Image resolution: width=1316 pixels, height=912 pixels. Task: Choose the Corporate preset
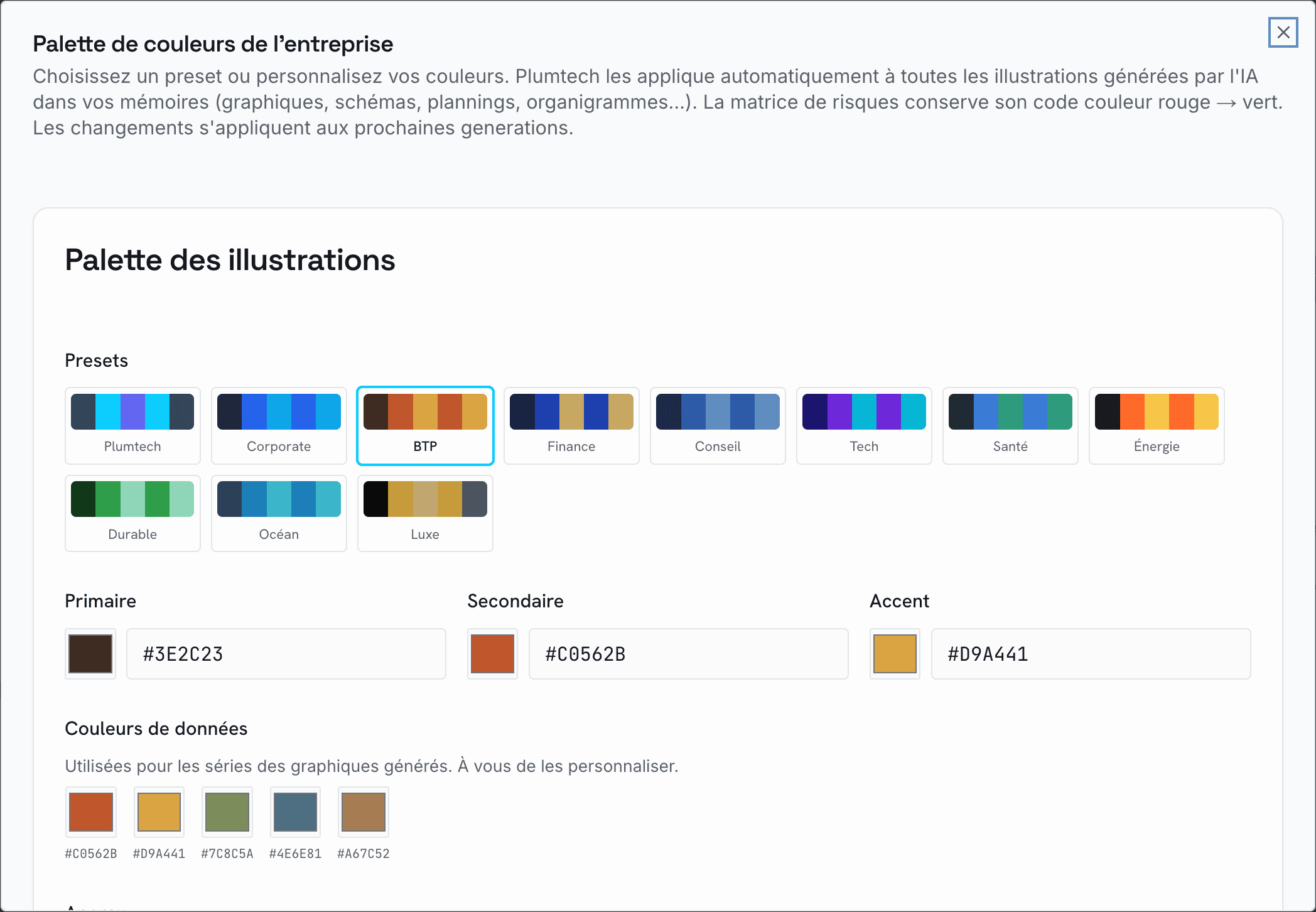(279, 426)
